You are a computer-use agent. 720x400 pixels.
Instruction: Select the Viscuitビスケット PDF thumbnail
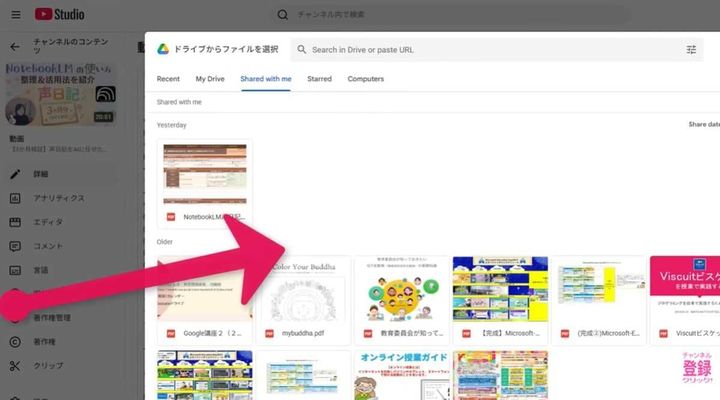(685, 289)
